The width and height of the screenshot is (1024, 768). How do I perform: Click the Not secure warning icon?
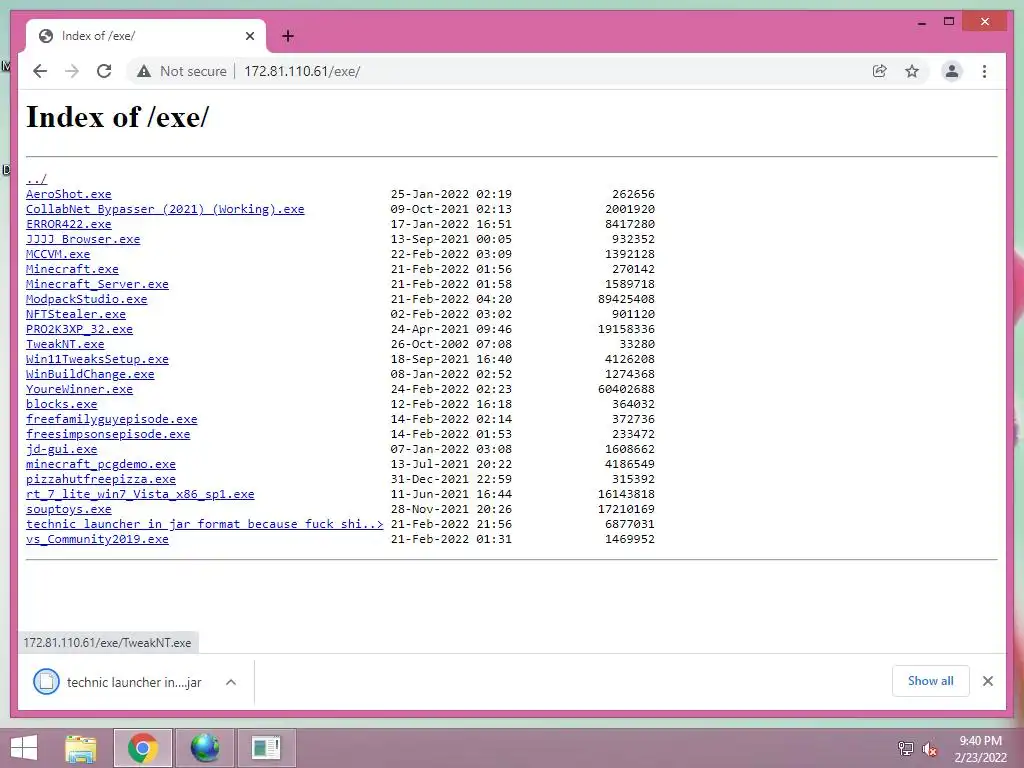(144, 71)
